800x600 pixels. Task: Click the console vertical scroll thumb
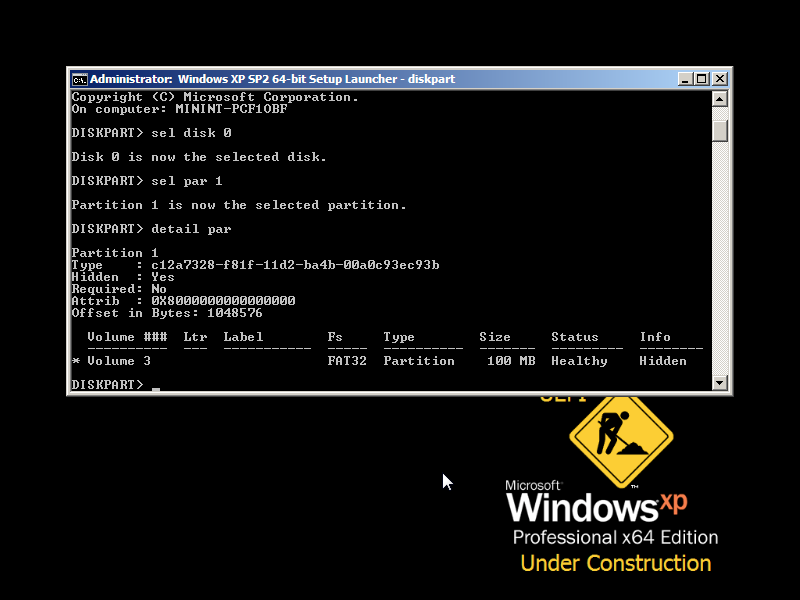[719, 131]
